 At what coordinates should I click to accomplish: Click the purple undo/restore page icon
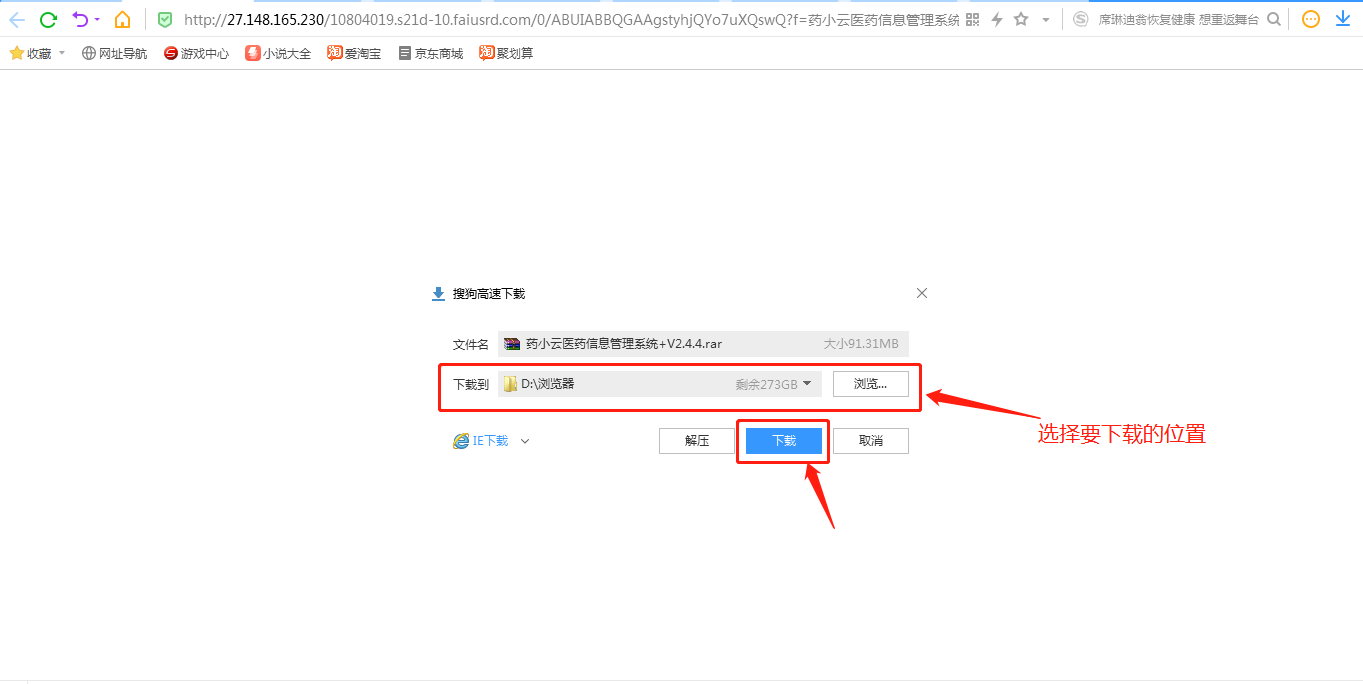[x=81, y=19]
